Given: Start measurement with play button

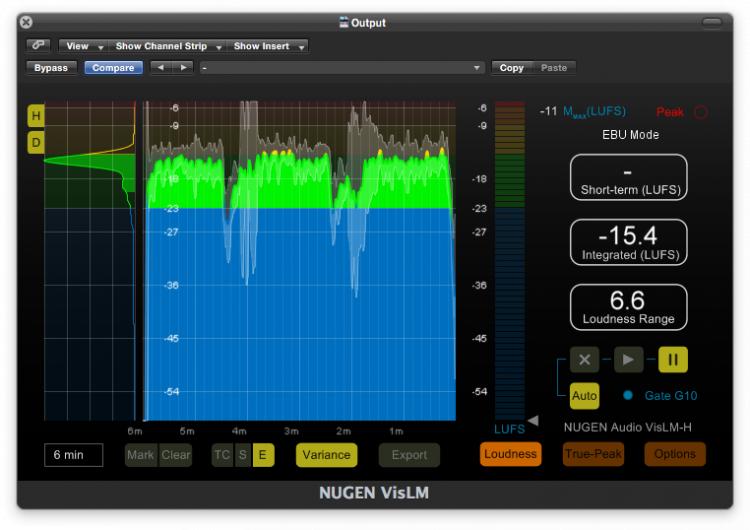Looking at the screenshot, I should tap(629, 360).
